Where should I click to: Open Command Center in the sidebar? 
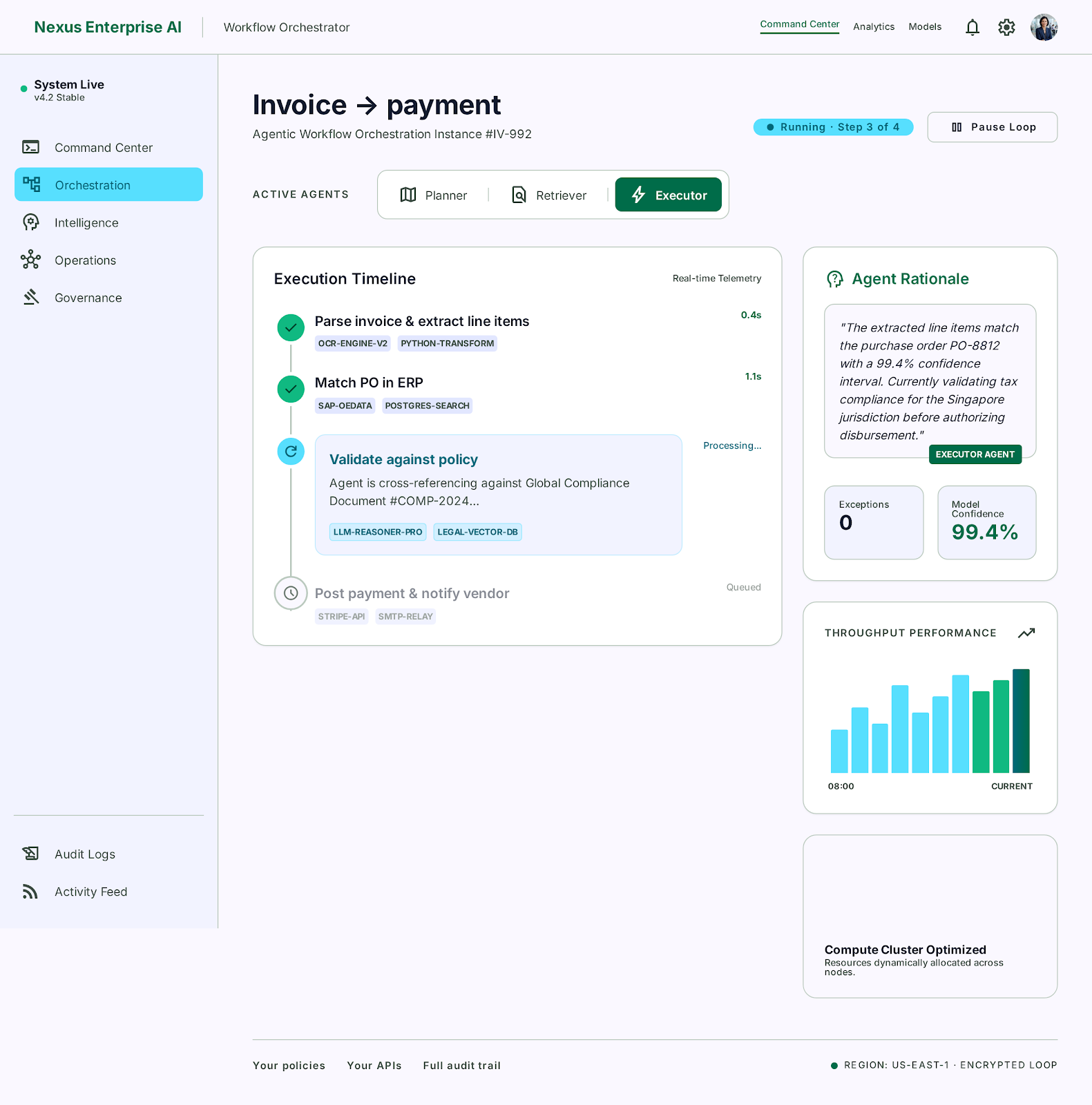(x=108, y=147)
